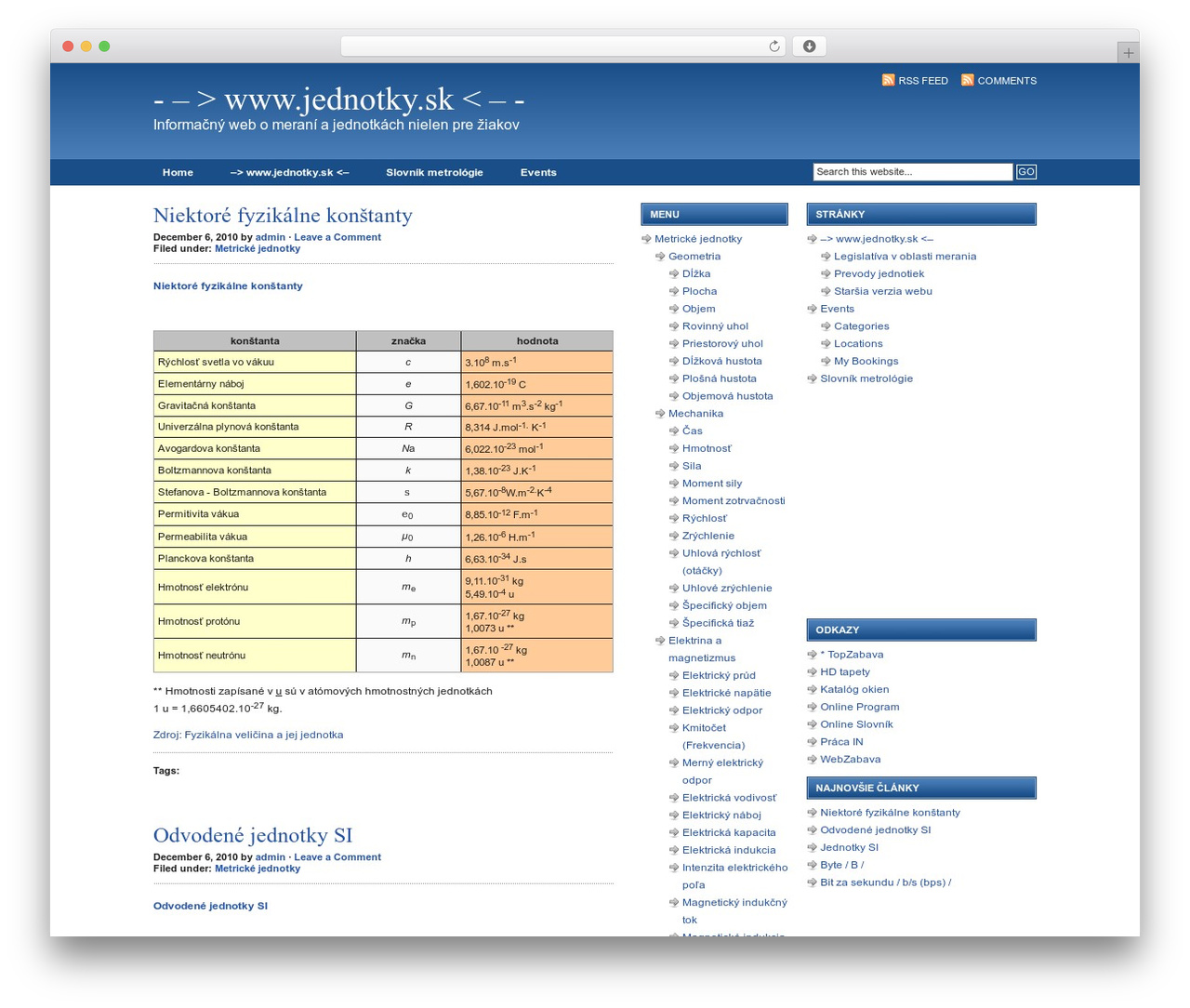Screen dimensions: 1190x1008
Task: Open the My Bookings page link
Action: (866, 361)
